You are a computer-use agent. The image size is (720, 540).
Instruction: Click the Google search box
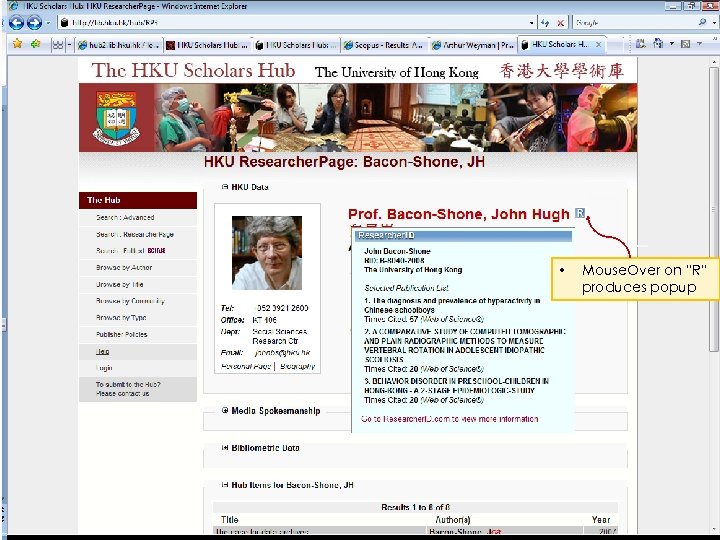pyautogui.click(x=636, y=22)
